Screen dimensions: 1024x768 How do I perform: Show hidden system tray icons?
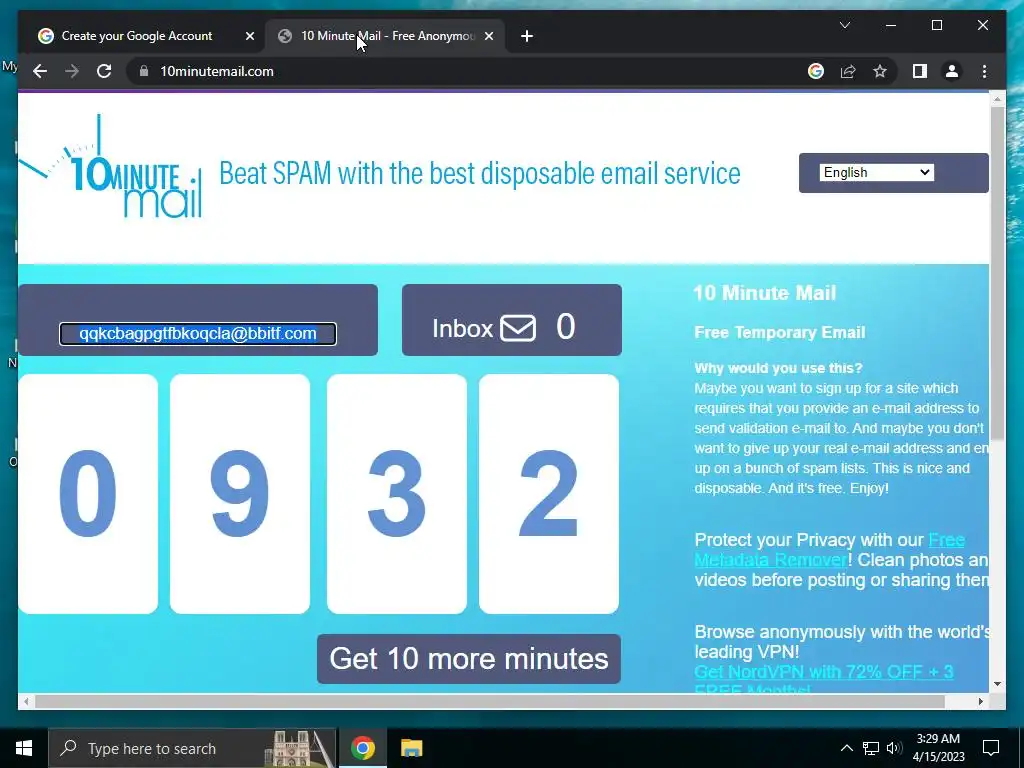click(846, 748)
